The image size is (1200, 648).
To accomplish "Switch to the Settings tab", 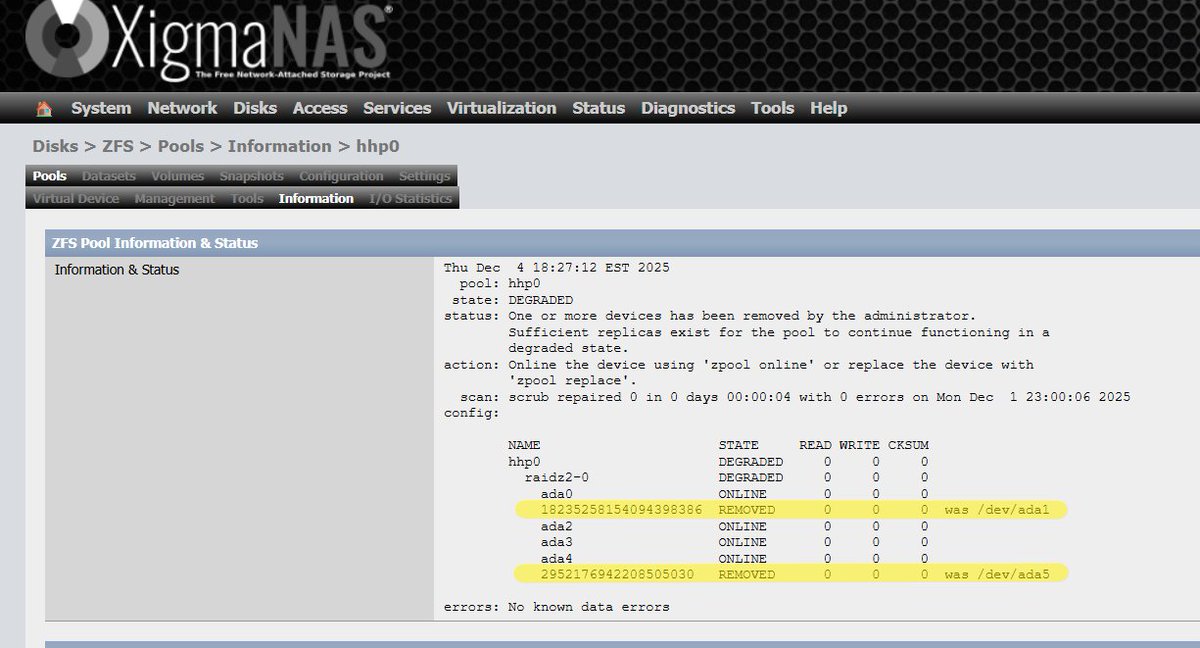I will point(424,176).
